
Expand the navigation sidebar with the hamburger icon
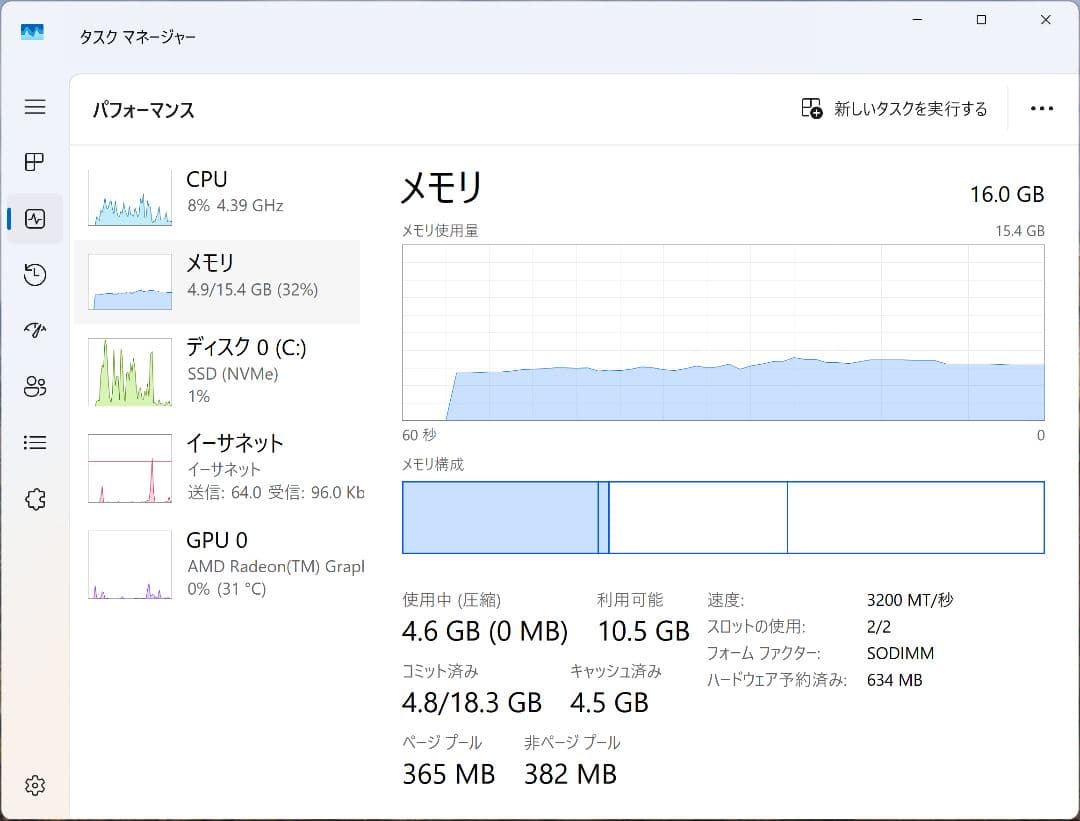[x=34, y=106]
